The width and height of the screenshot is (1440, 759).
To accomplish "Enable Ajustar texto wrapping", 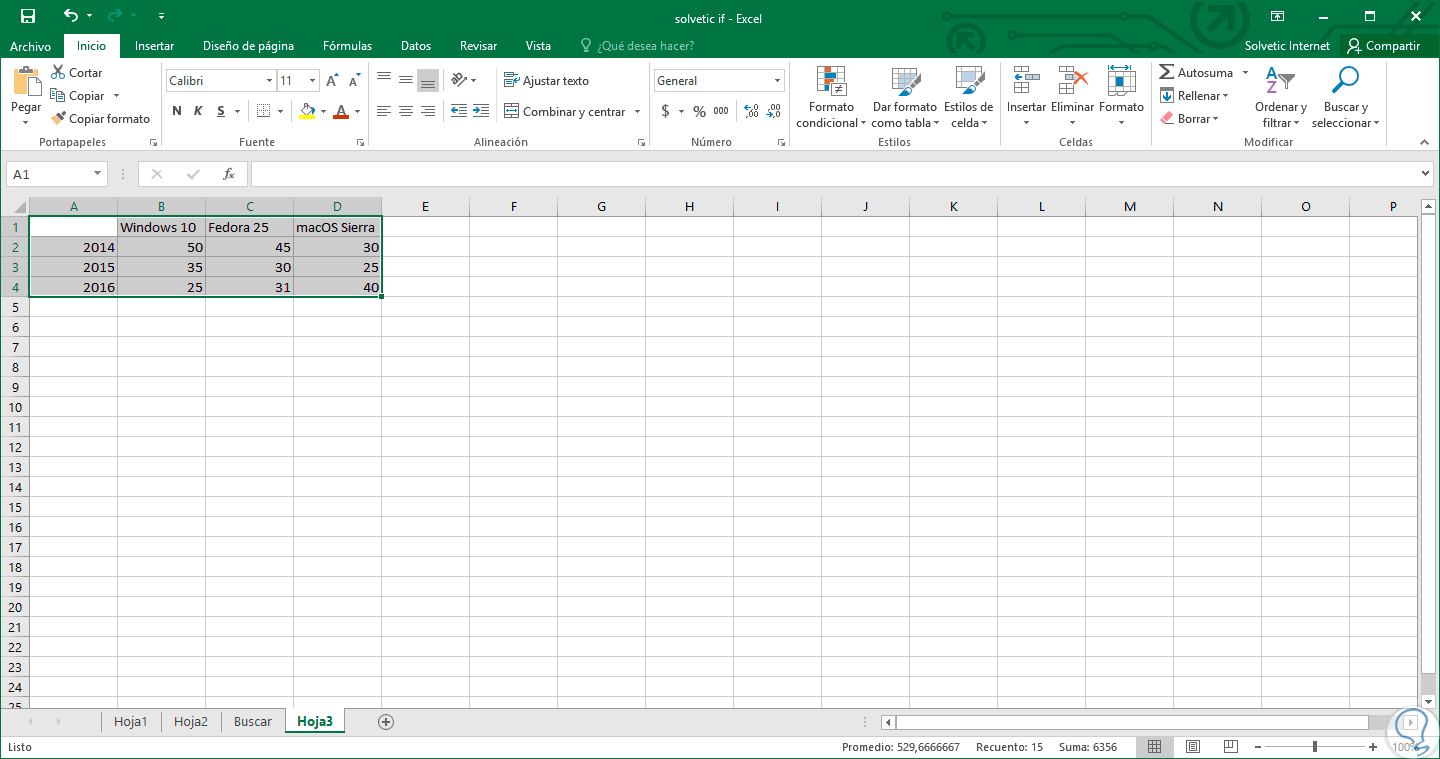I will coord(546,81).
